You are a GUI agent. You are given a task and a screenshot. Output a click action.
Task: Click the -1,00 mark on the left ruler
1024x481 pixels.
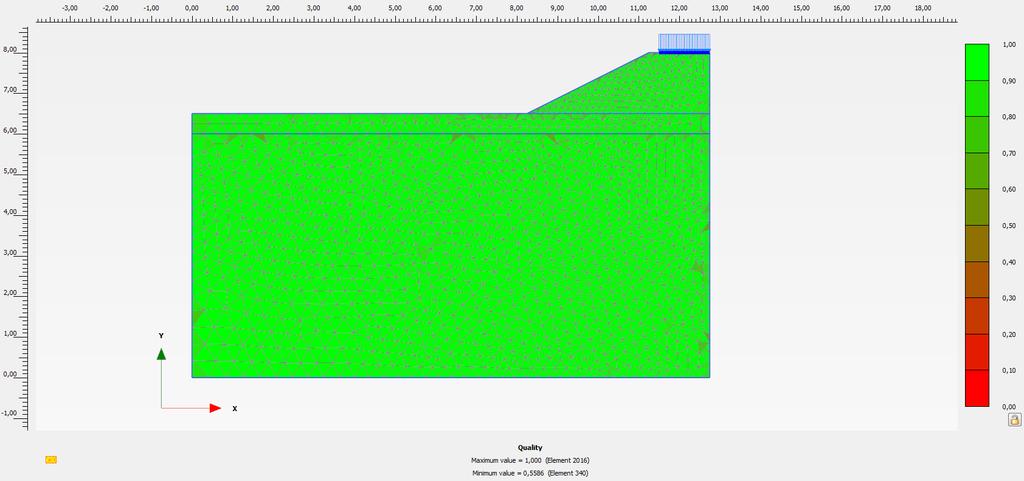(10, 414)
